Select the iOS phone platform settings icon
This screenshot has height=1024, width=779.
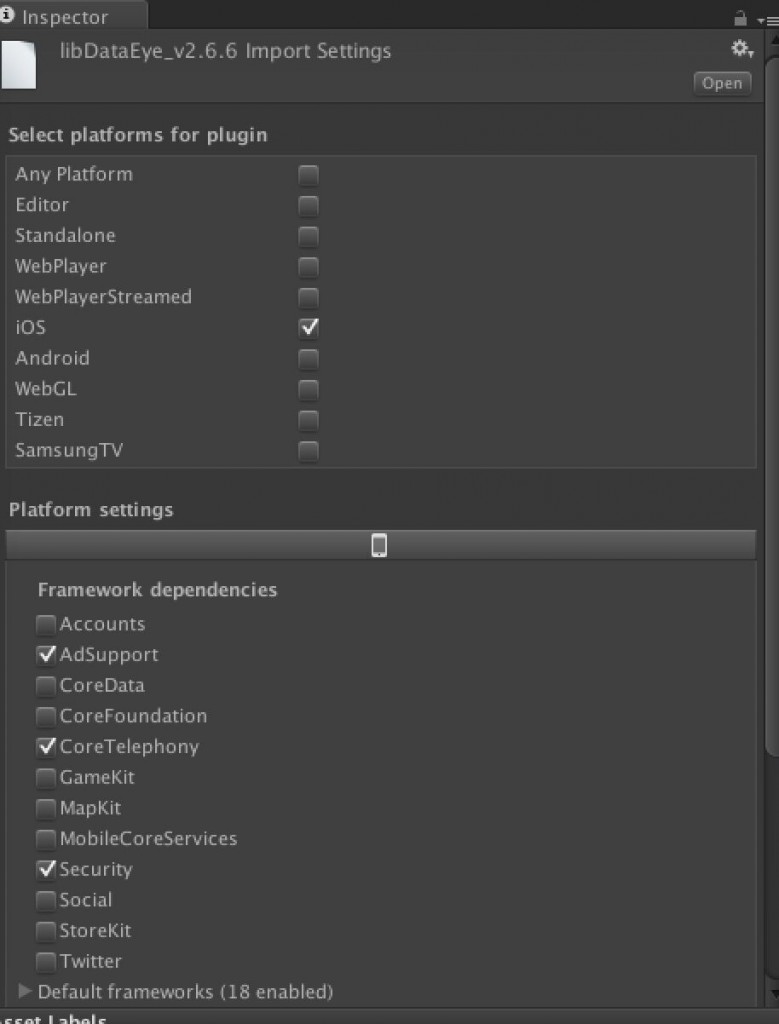coord(379,545)
